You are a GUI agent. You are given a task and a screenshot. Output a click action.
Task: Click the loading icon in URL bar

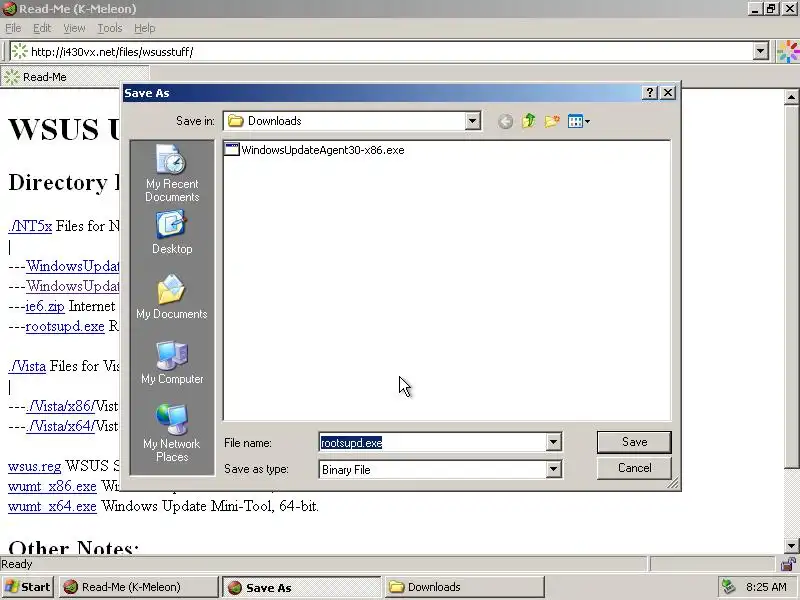[x=19, y=51]
